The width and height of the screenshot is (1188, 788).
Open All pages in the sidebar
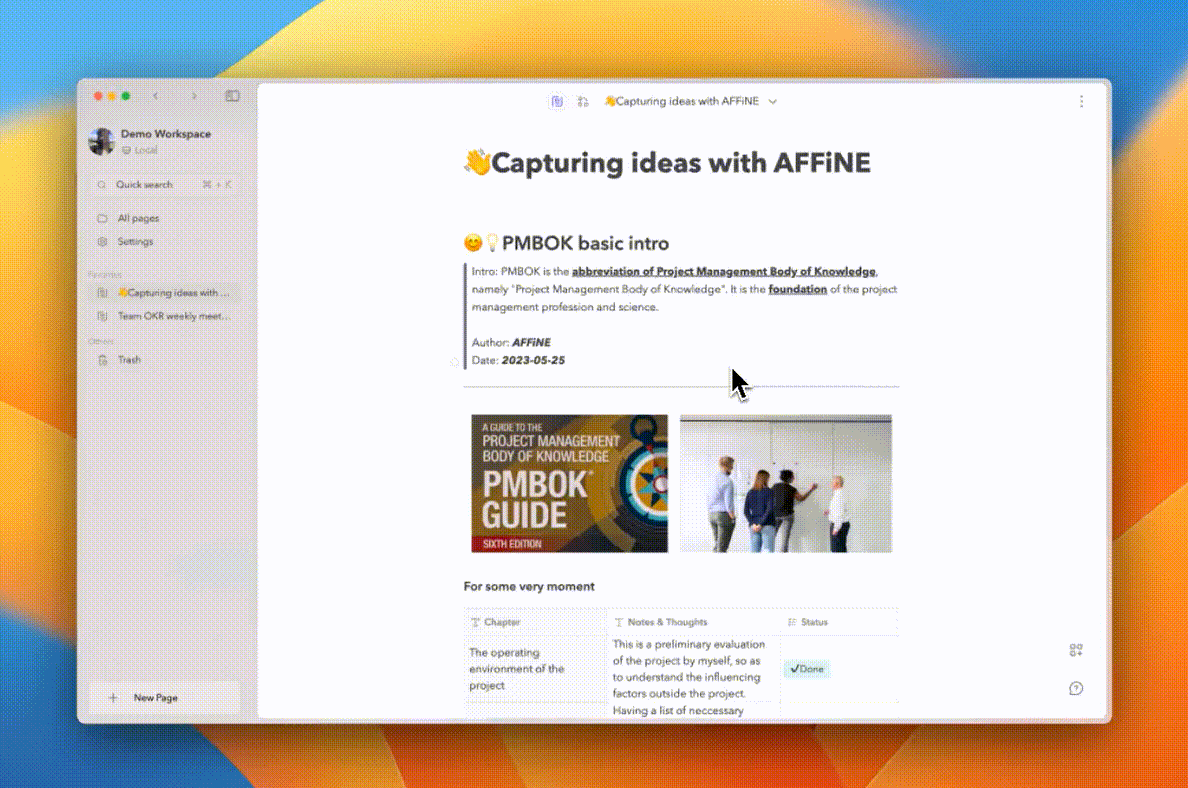(164, 218)
